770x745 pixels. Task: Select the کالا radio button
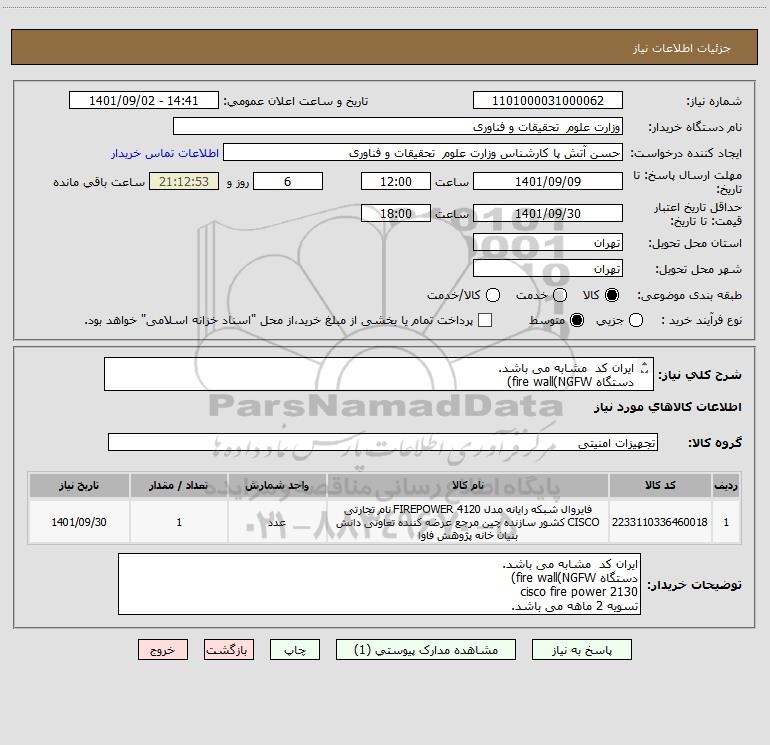click(612, 295)
